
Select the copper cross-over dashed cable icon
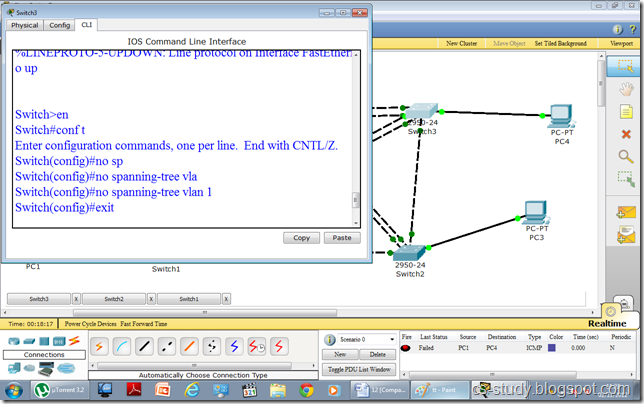(166, 346)
